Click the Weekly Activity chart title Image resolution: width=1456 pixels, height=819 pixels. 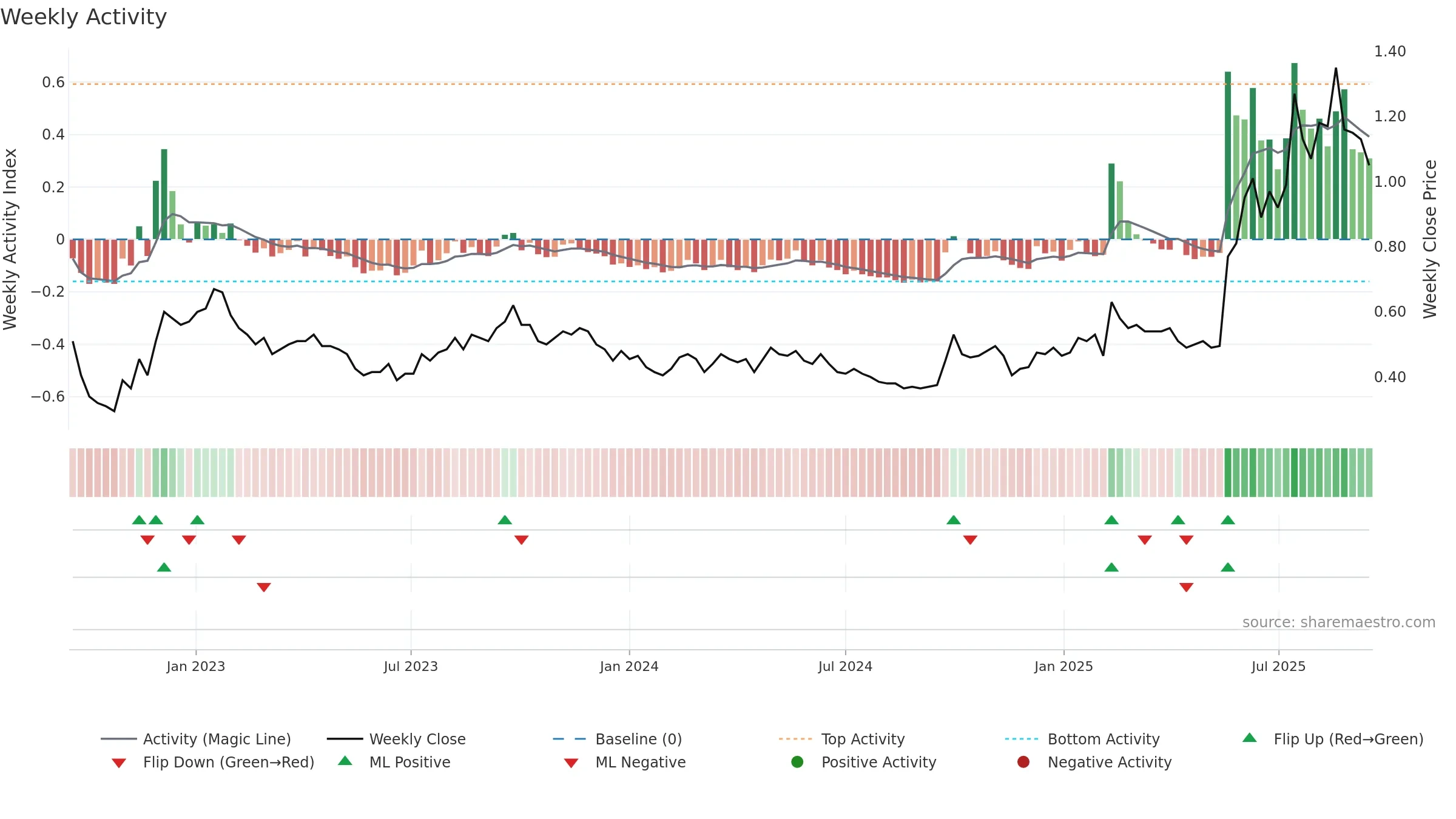(x=84, y=17)
